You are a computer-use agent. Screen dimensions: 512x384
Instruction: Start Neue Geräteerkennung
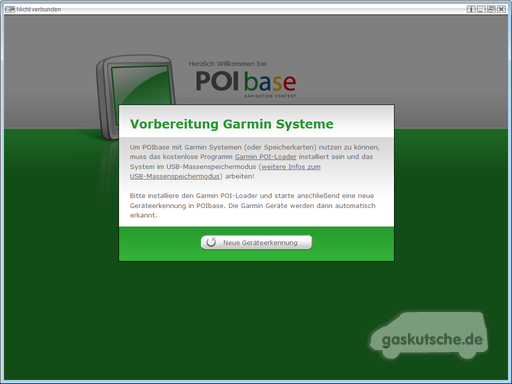point(256,242)
